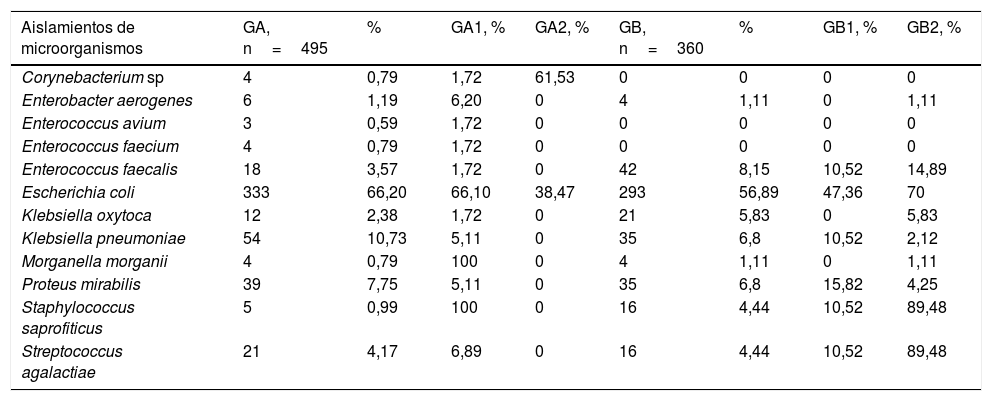Click the 'GA1, %' column header

[x=478, y=28]
